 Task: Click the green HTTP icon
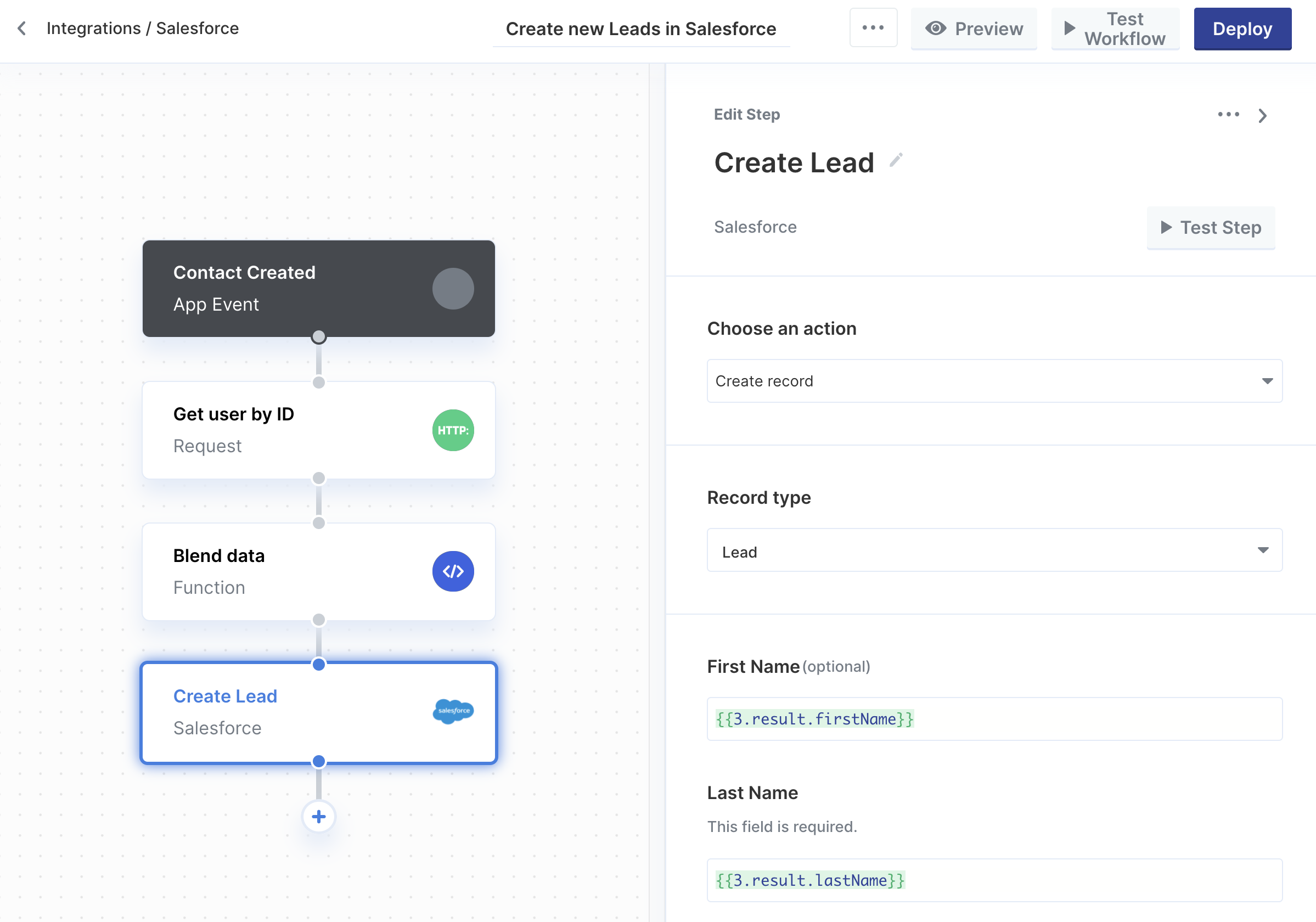point(453,430)
